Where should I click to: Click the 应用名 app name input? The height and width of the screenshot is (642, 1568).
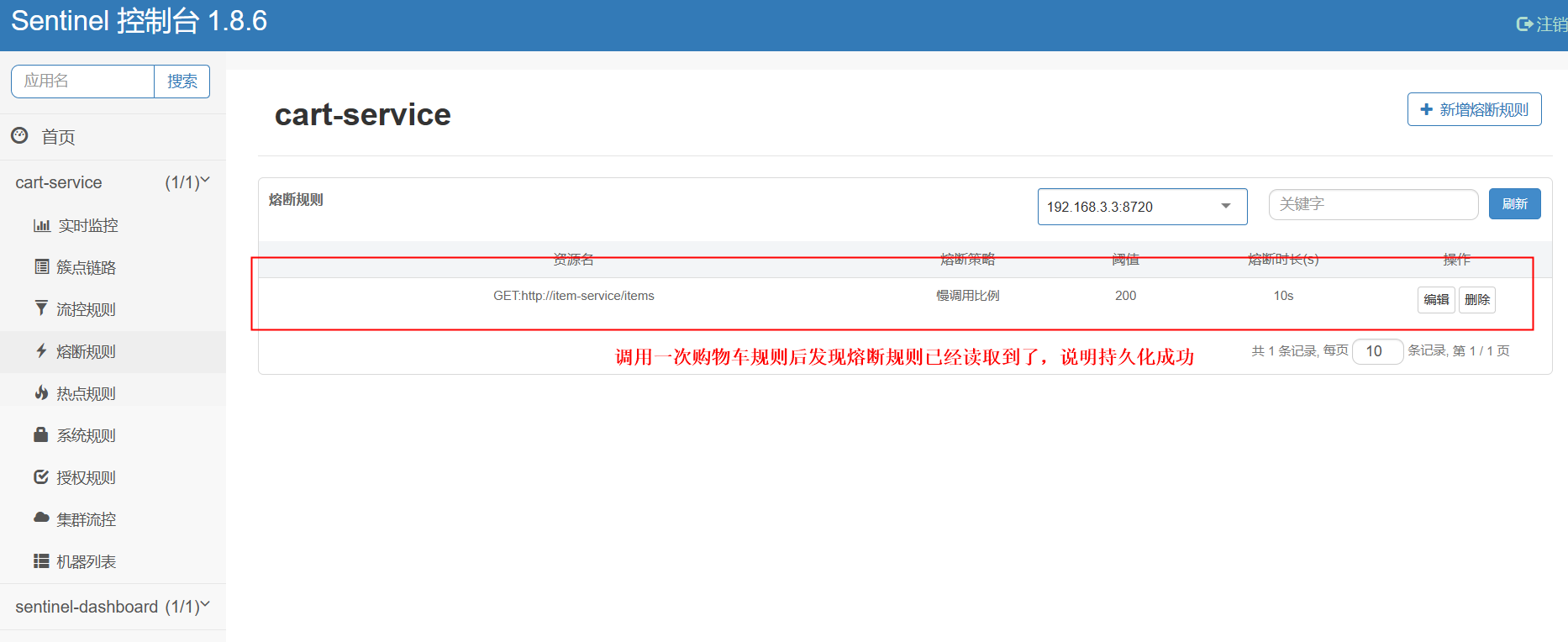[82, 82]
